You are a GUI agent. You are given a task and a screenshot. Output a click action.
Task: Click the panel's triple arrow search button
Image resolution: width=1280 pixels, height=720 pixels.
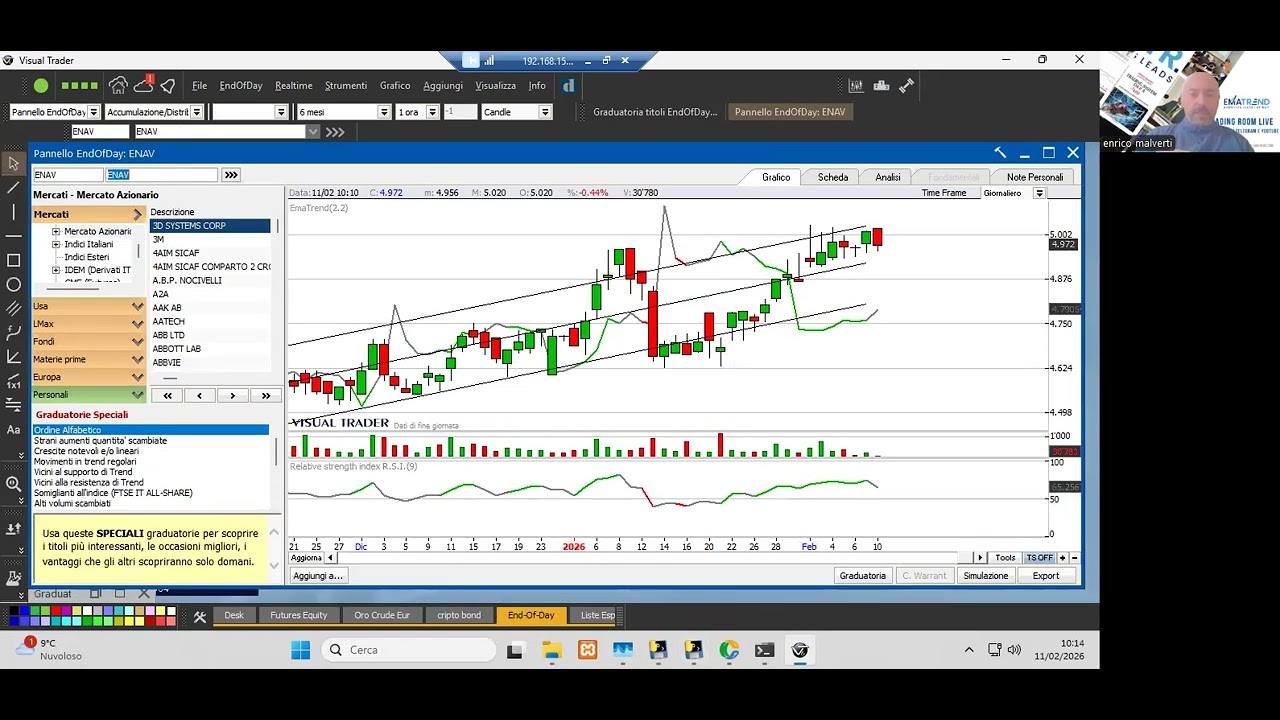coord(231,175)
